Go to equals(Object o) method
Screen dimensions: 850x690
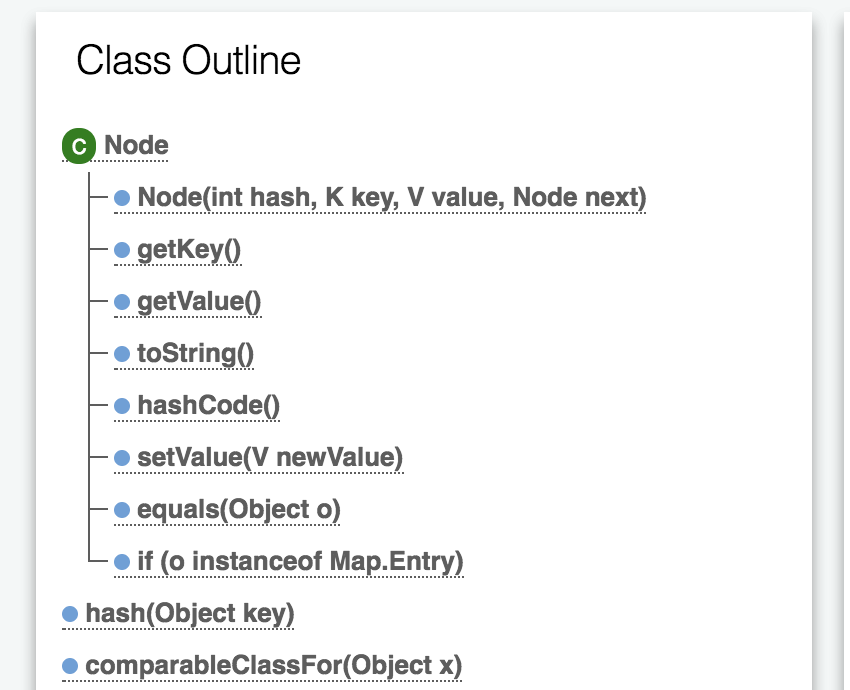[x=239, y=510]
